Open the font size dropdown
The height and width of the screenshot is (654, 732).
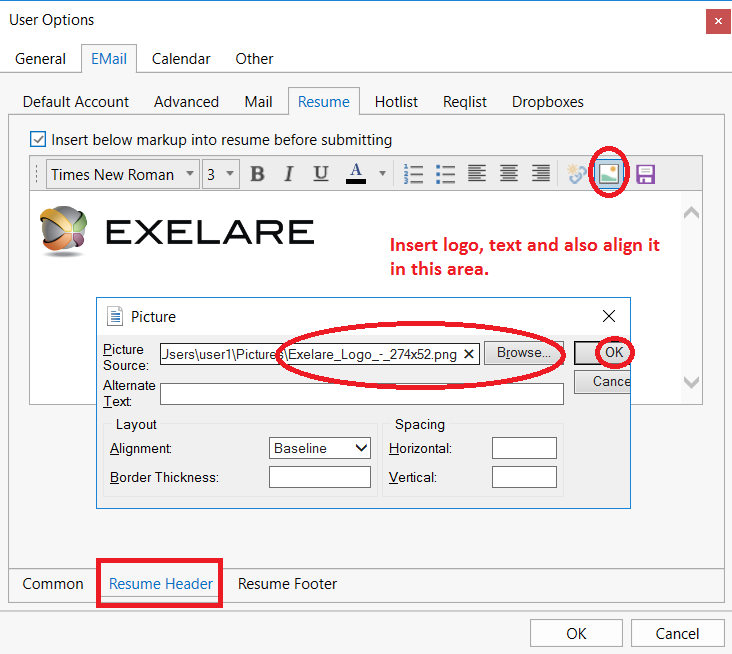pyautogui.click(x=221, y=174)
